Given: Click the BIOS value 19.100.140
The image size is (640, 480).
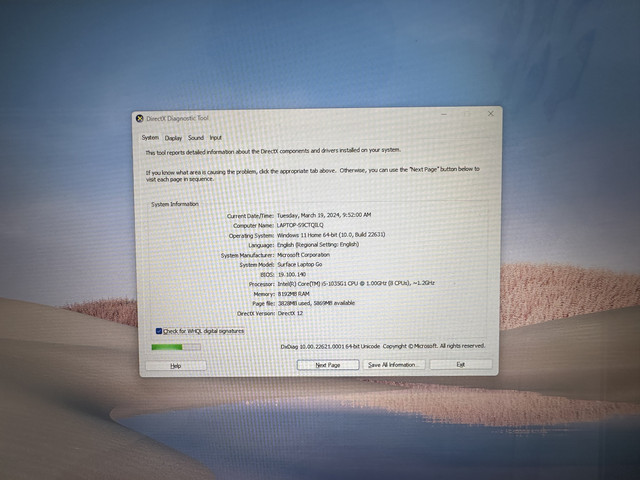Looking at the screenshot, I should point(291,274).
